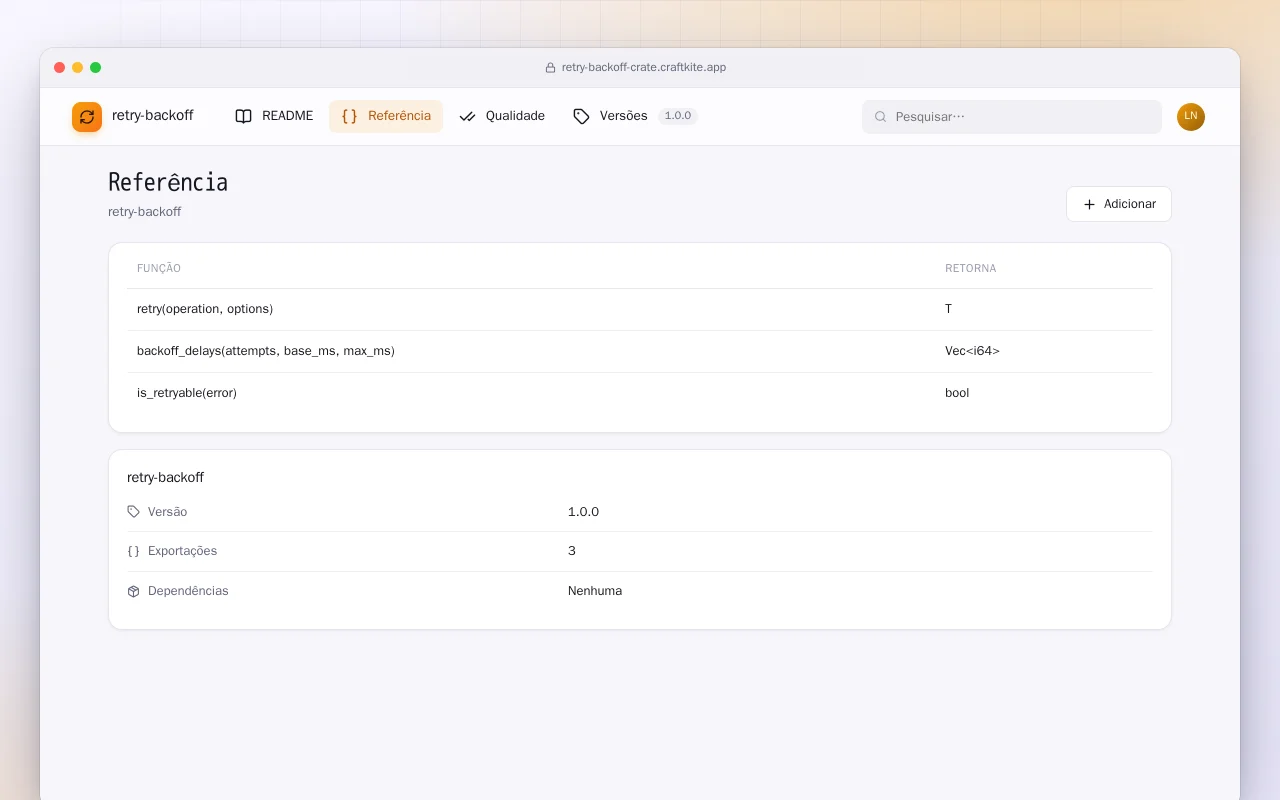Image resolution: width=1280 pixels, height=800 pixels.
Task: Click the 1.0.0 version badge
Action: (x=678, y=116)
